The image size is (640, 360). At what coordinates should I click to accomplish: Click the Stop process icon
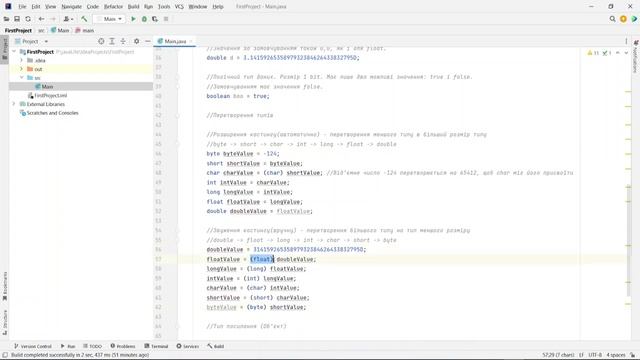tap(166, 19)
